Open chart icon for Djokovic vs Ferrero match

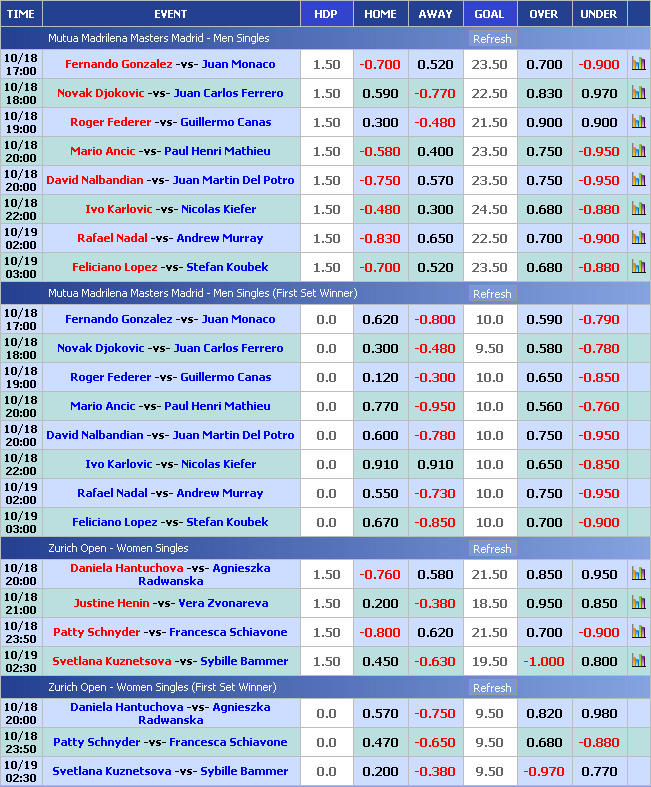pyautogui.click(x=638, y=93)
